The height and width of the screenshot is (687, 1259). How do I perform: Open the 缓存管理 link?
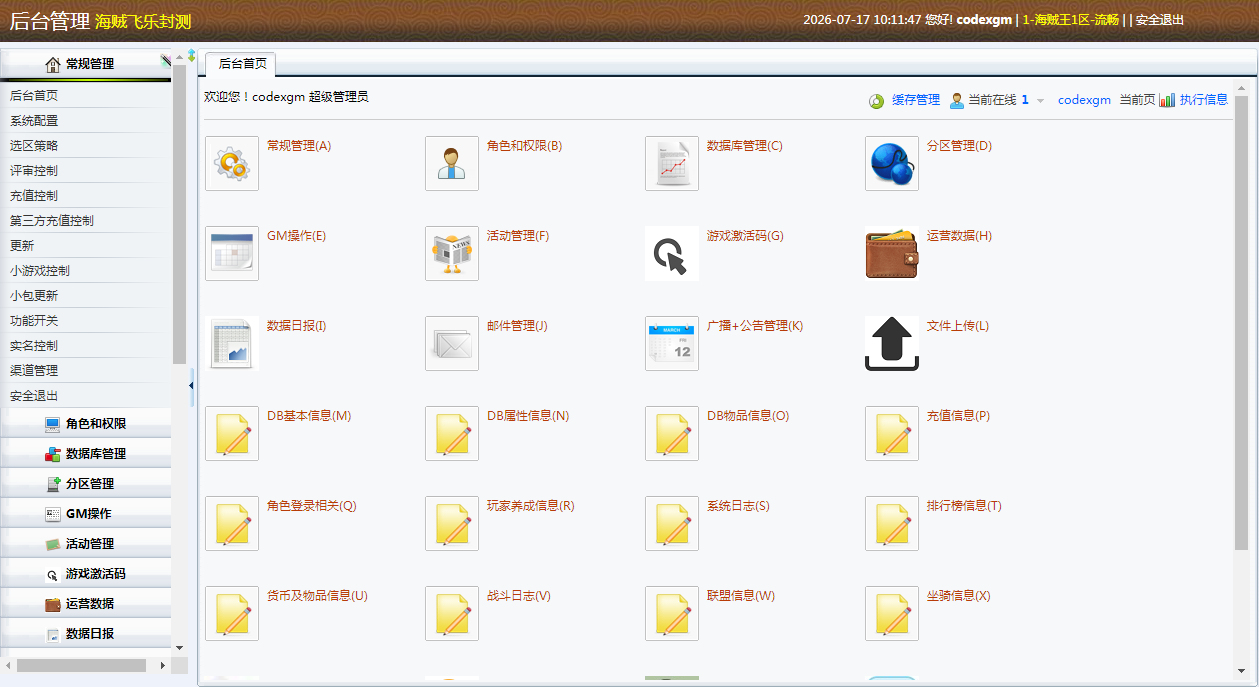[x=916, y=100]
